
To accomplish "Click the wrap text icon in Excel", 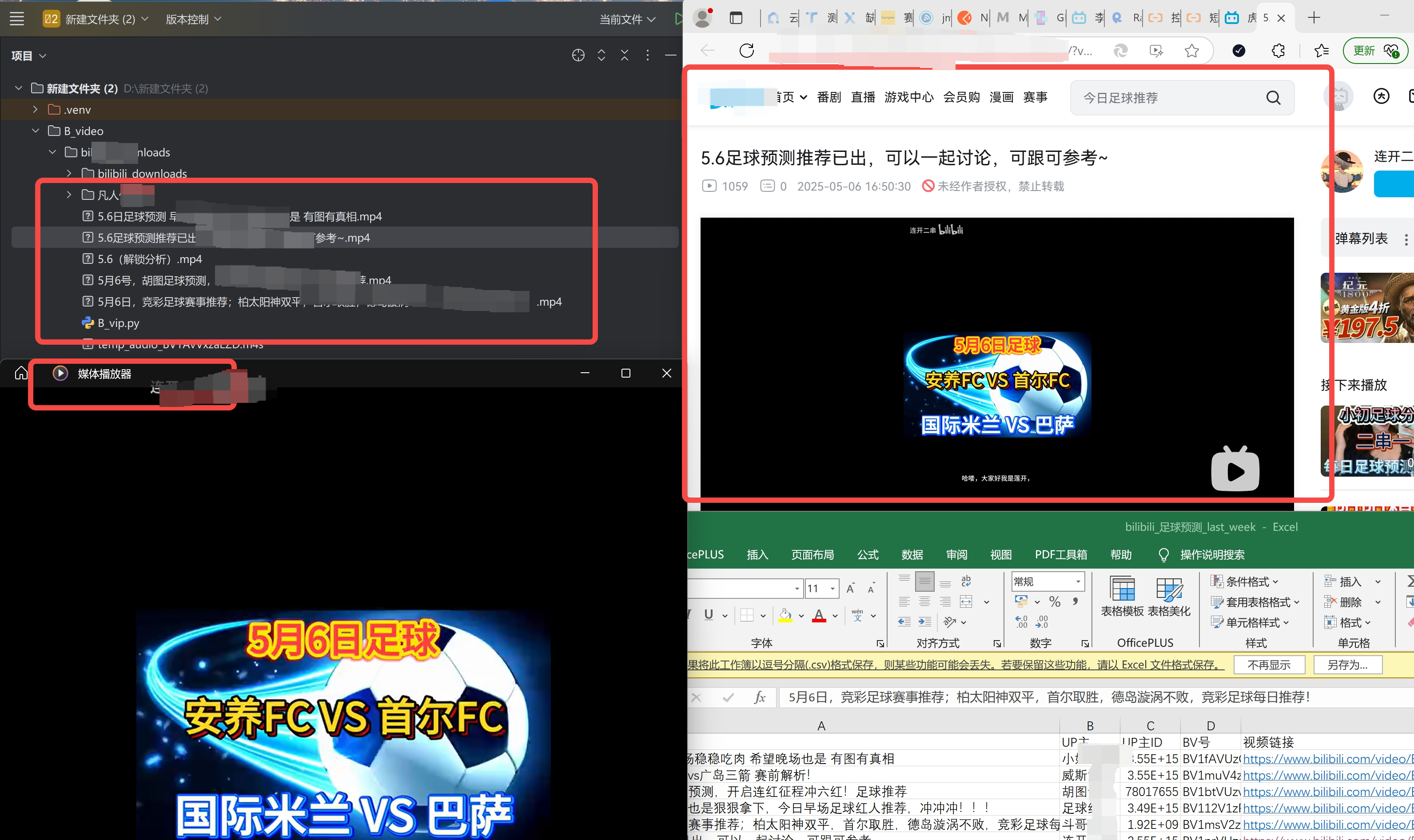I will click(966, 581).
